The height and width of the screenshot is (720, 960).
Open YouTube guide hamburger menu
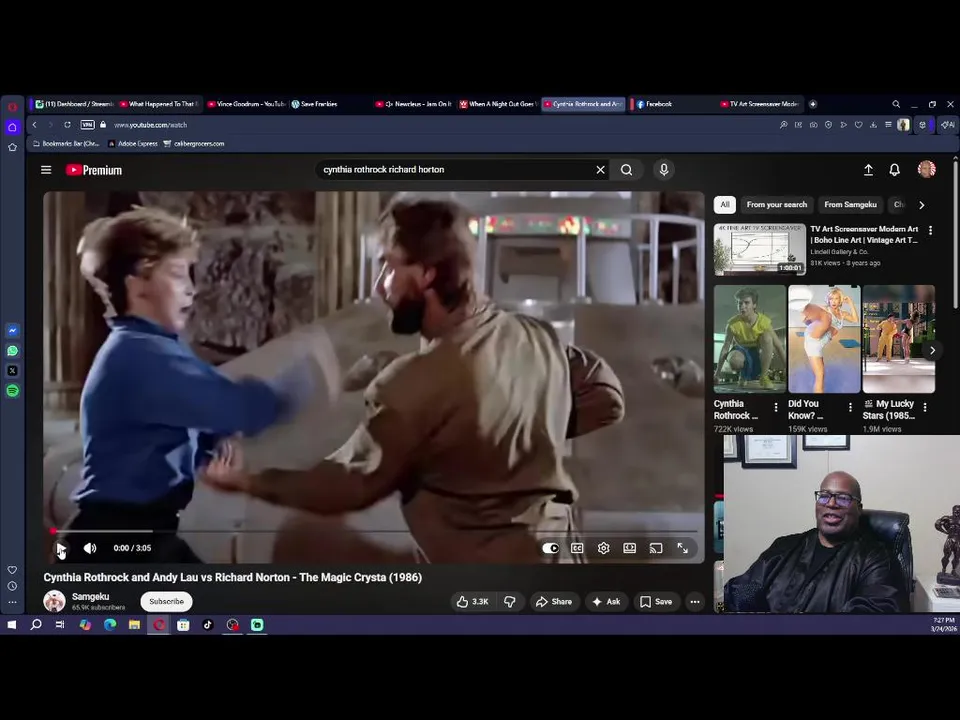[x=46, y=170]
